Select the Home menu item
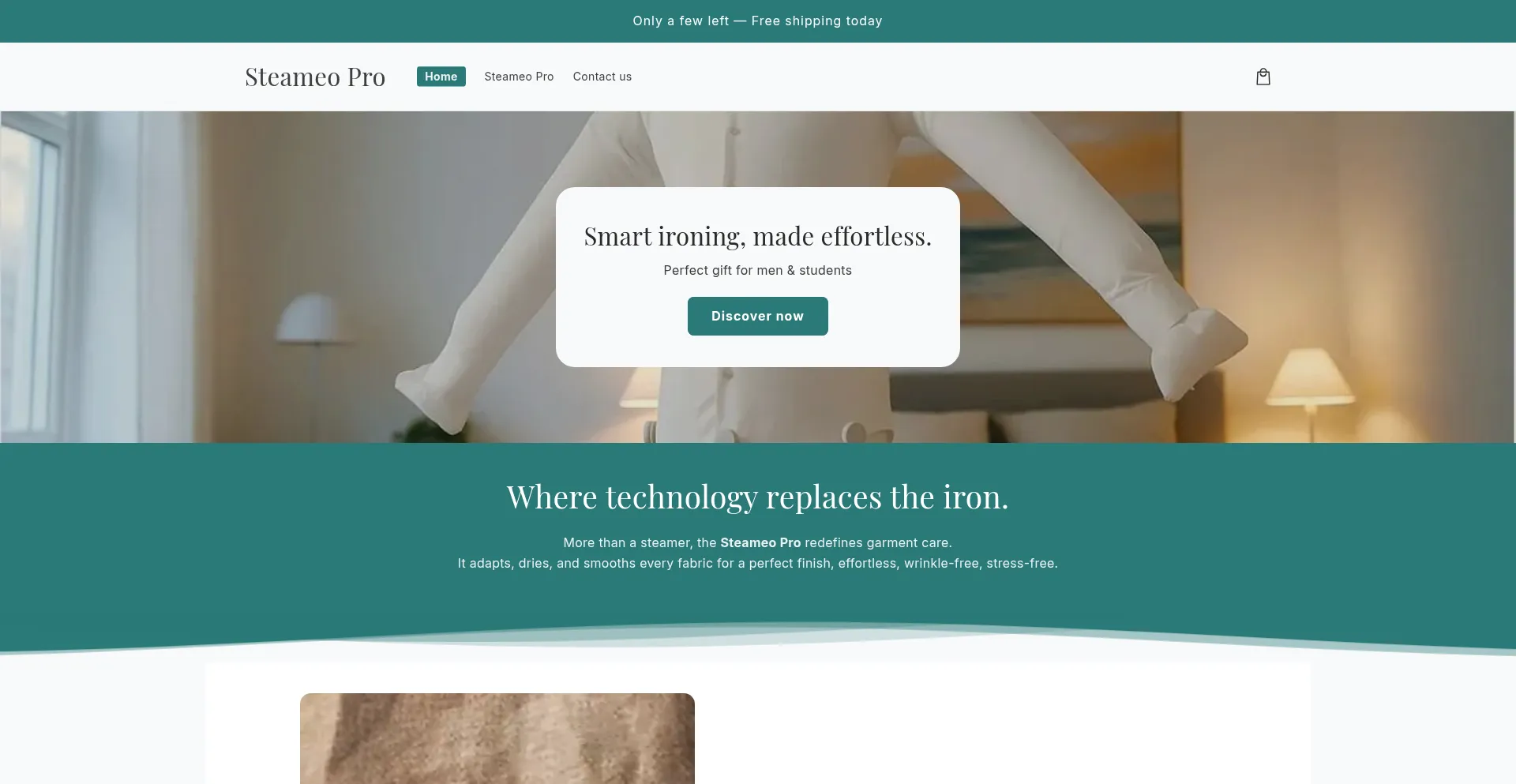The image size is (1516, 784). click(441, 77)
